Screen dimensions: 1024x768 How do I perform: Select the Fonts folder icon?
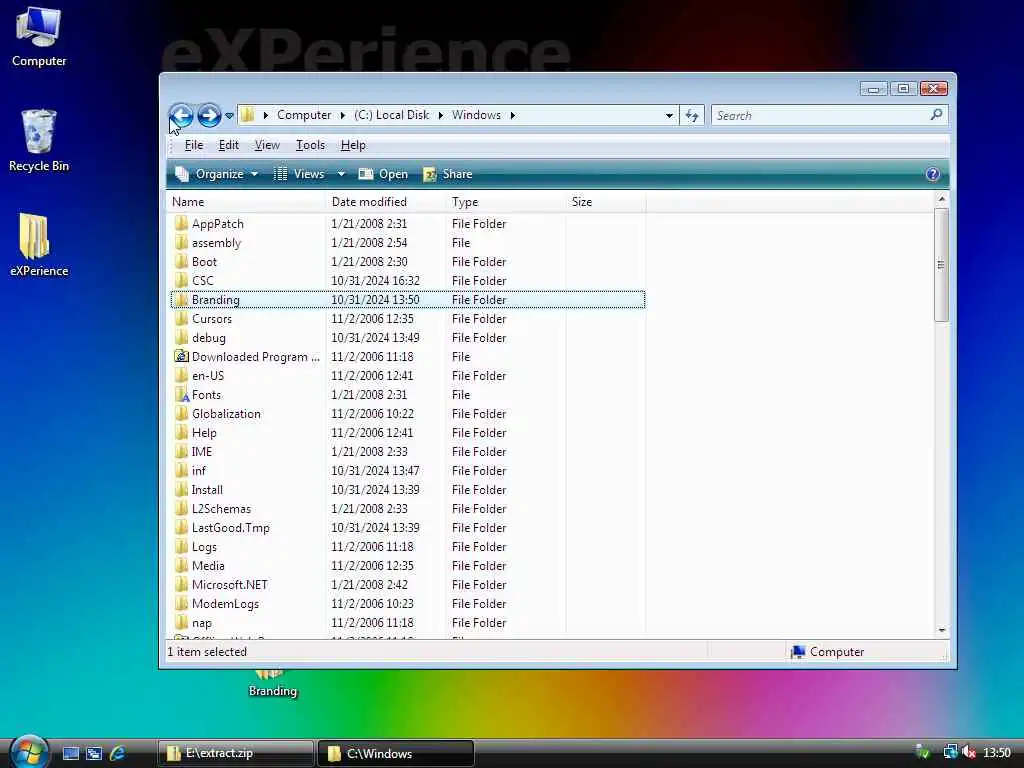182,394
